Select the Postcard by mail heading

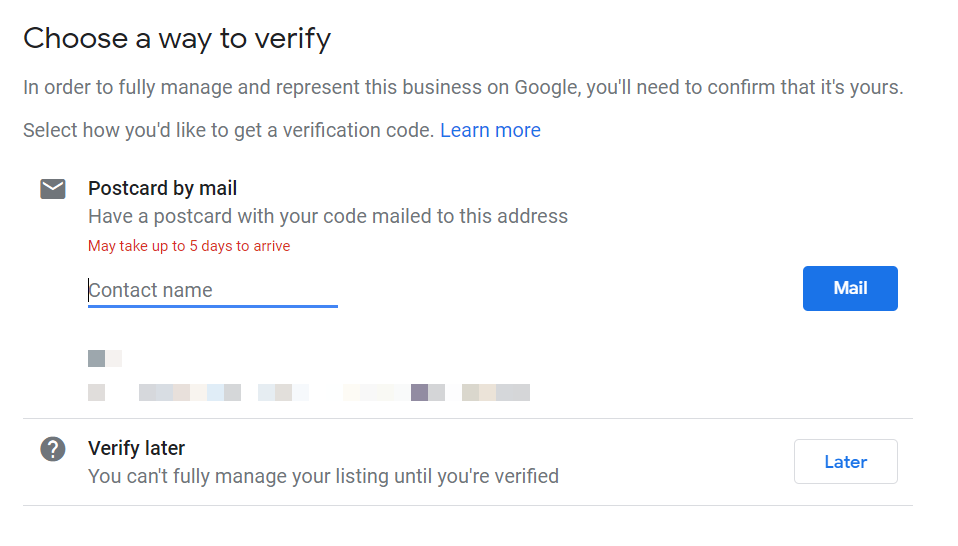coord(163,188)
